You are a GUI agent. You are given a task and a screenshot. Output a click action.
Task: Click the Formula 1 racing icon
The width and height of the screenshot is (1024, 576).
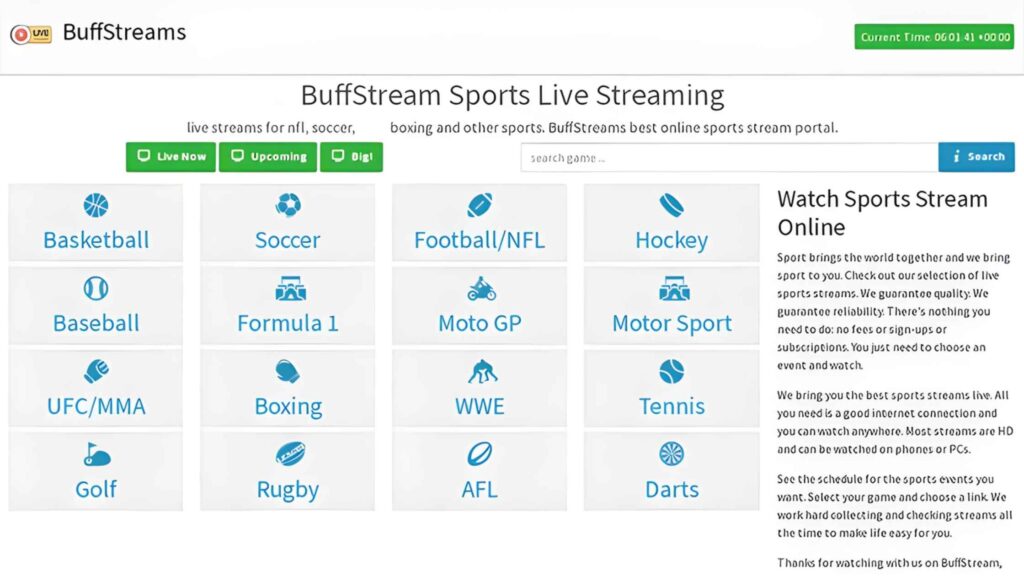pos(287,287)
